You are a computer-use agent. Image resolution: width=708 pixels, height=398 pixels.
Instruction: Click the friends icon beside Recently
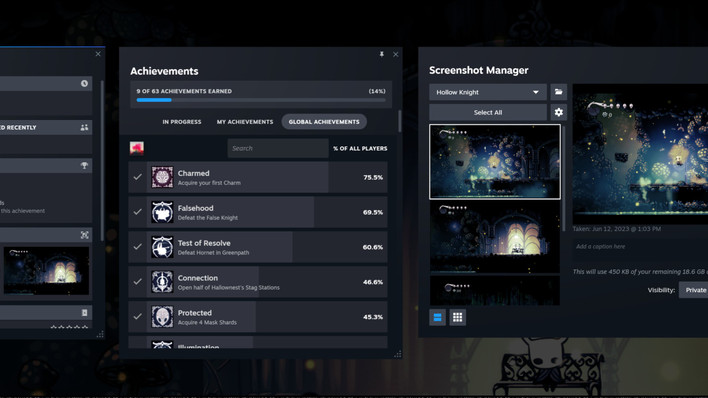pos(84,127)
